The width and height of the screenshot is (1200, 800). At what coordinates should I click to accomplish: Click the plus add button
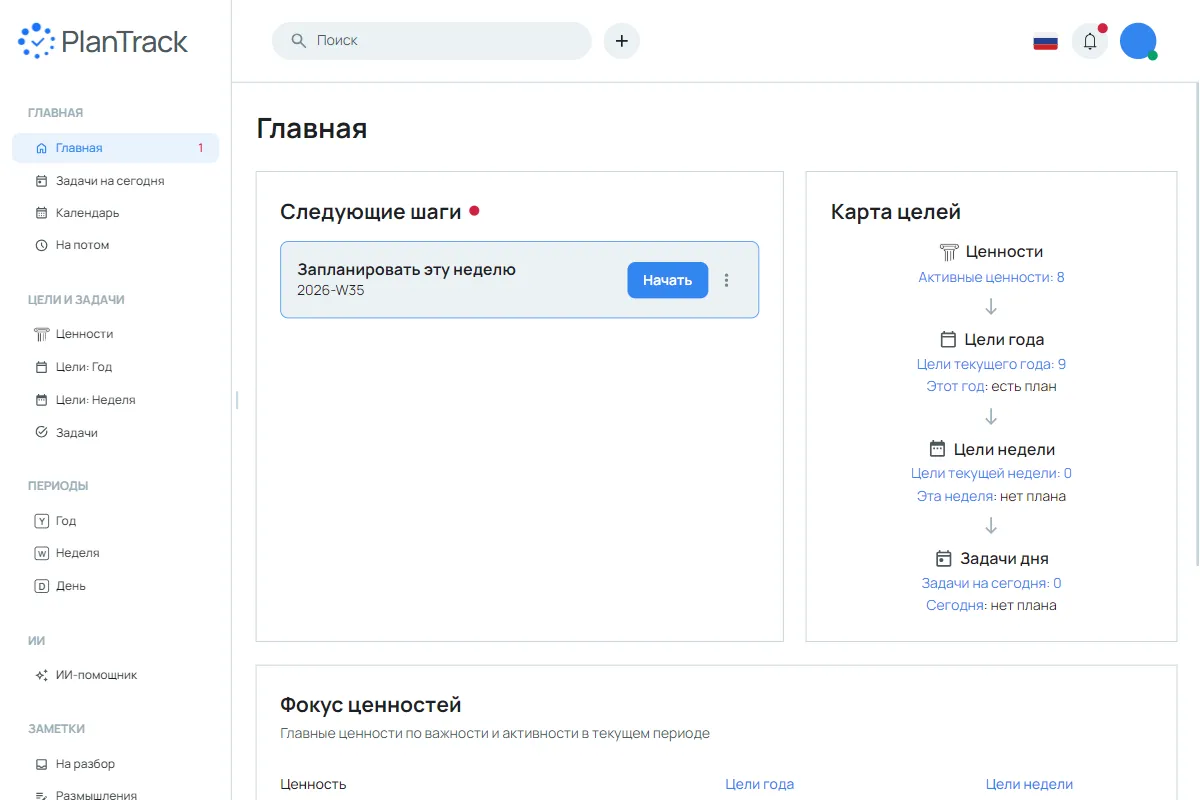point(622,41)
